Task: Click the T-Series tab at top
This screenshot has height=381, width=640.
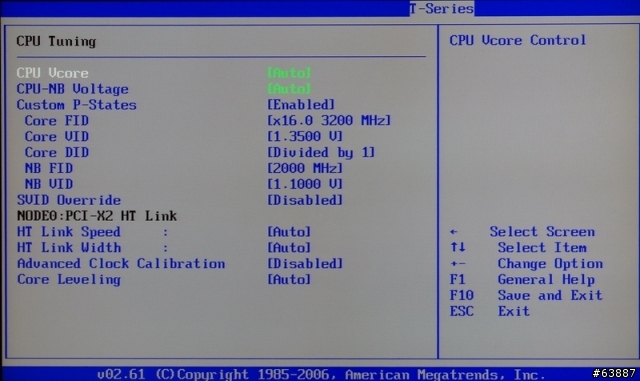Action: (442, 9)
